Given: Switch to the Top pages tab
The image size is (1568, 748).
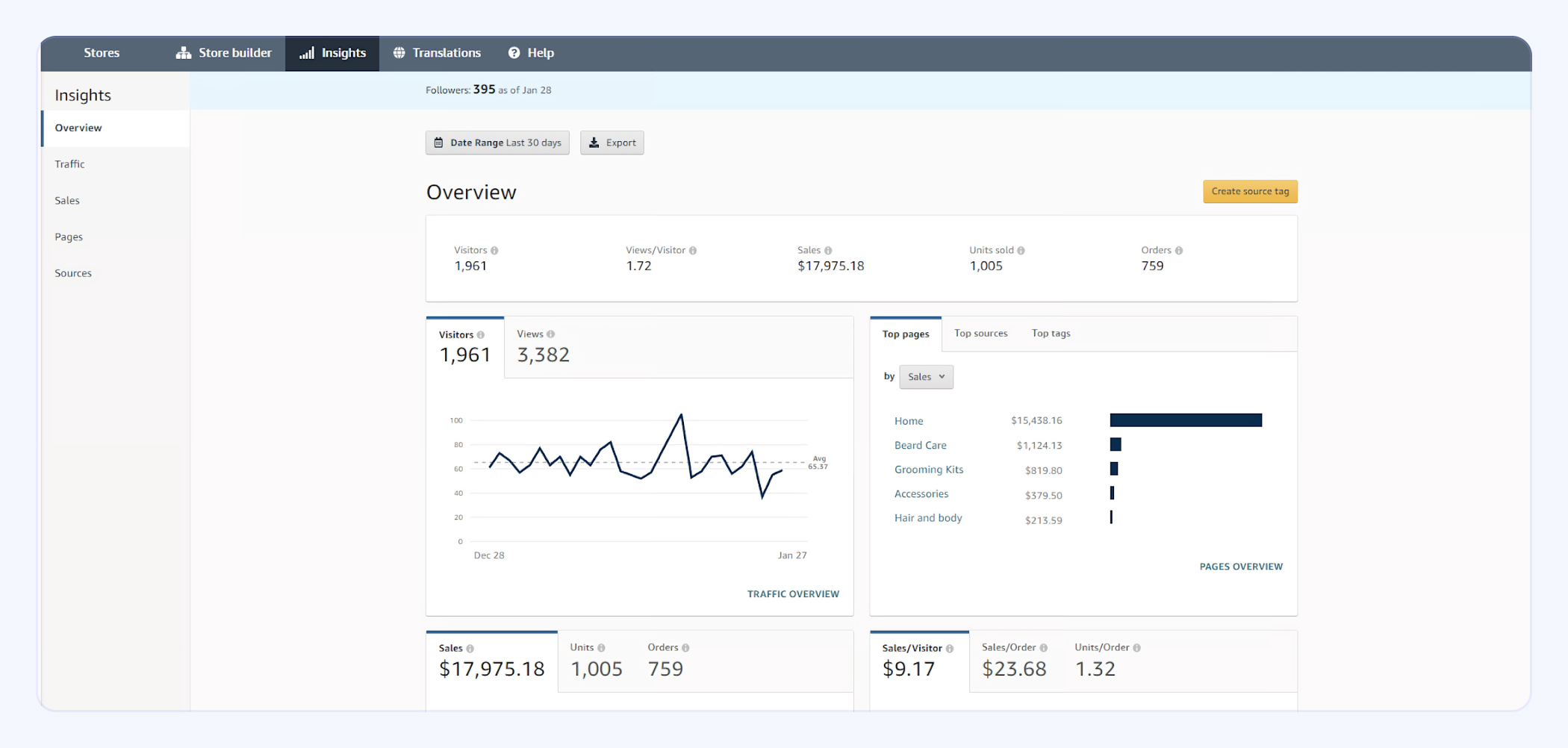Looking at the screenshot, I should pos(906,334).
